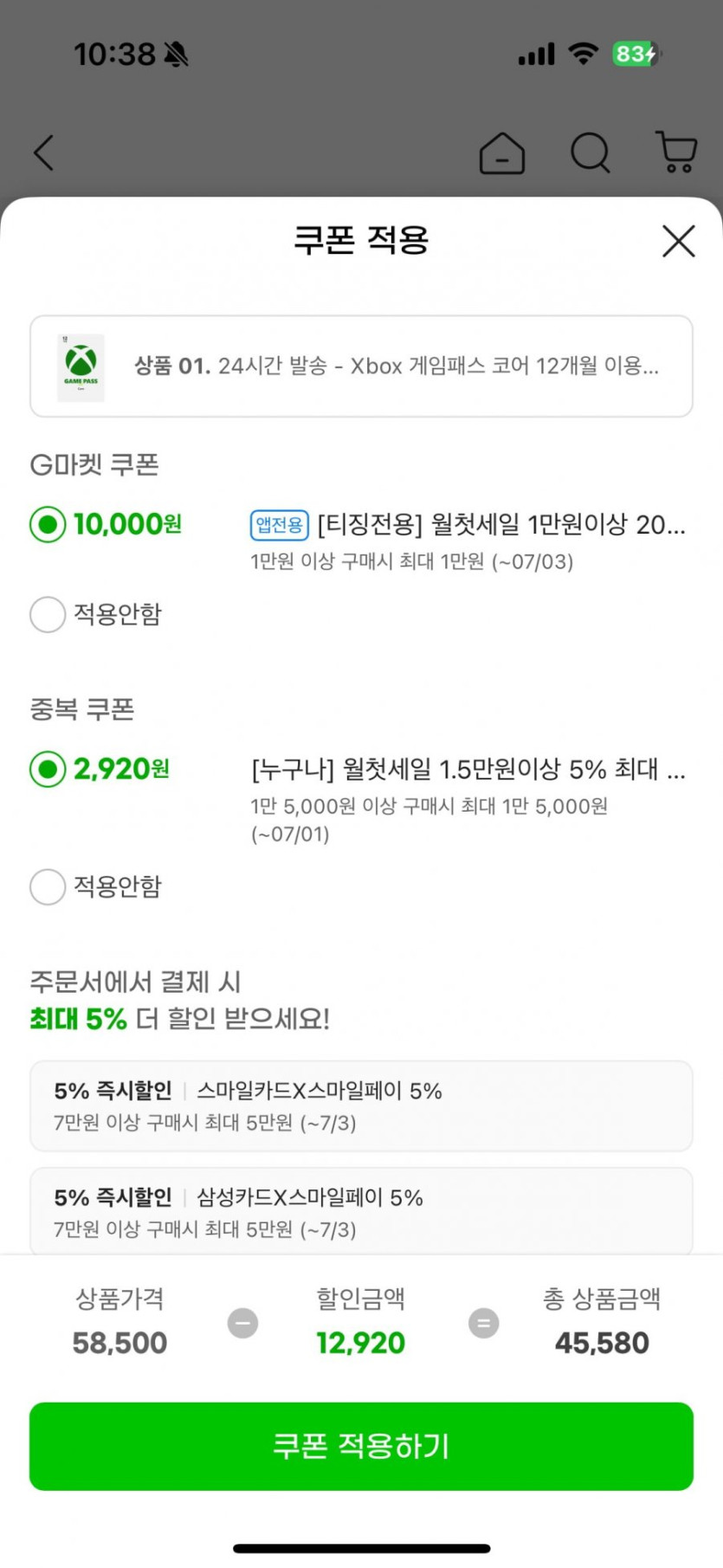Tap the search magnifier icon
This screenshot has height=1568, width=723.
pyautogui.click(x=591, y=153)
